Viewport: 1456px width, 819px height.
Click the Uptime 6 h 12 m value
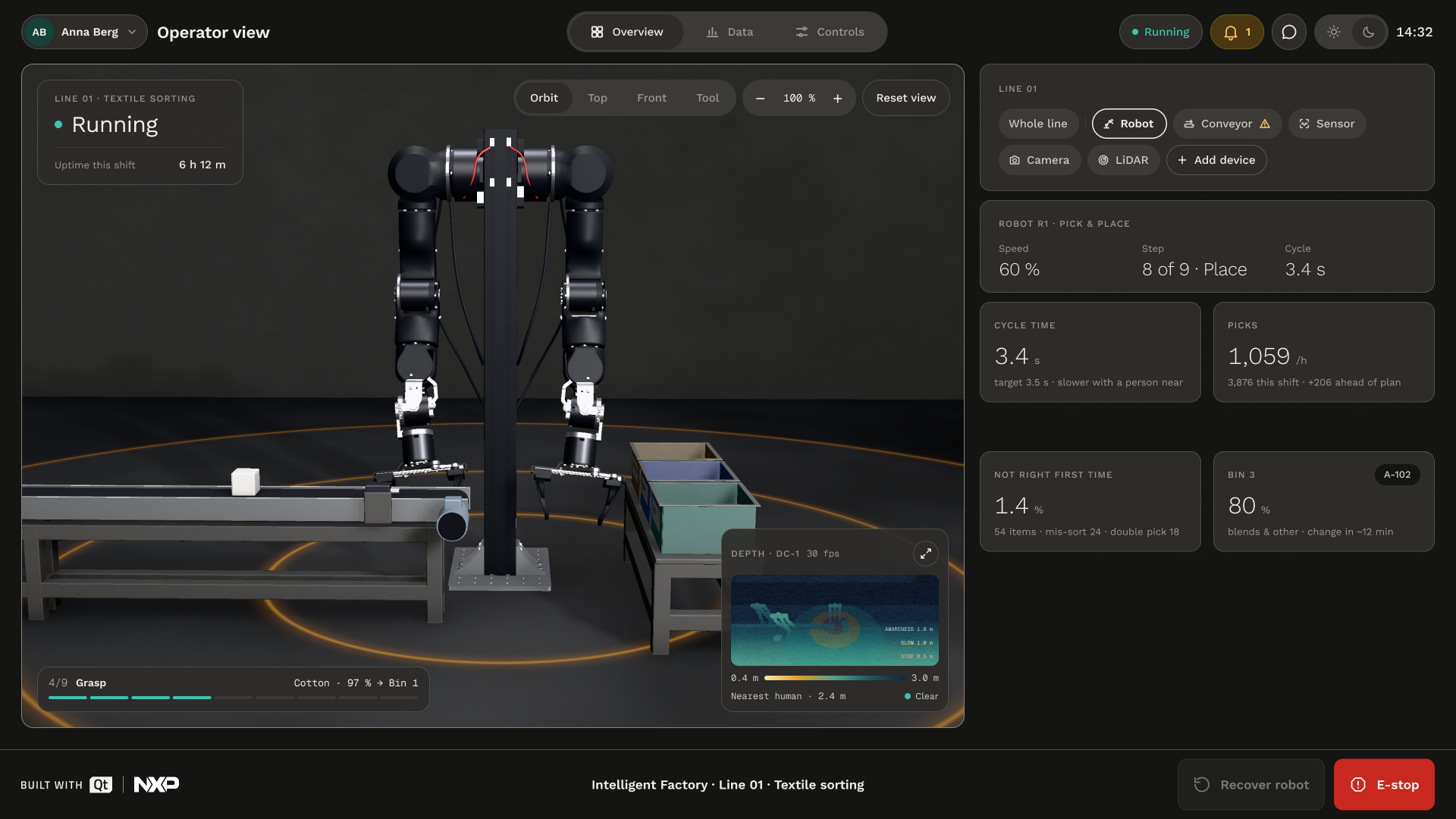tap(202, 165)
